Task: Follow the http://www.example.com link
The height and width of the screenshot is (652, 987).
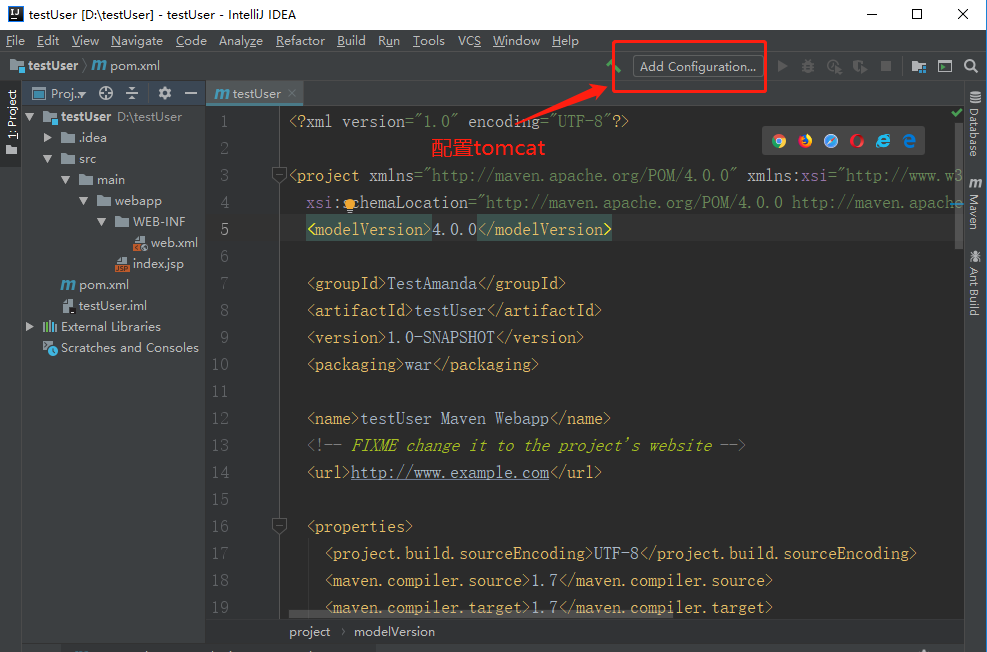Action: pos(449,472)
